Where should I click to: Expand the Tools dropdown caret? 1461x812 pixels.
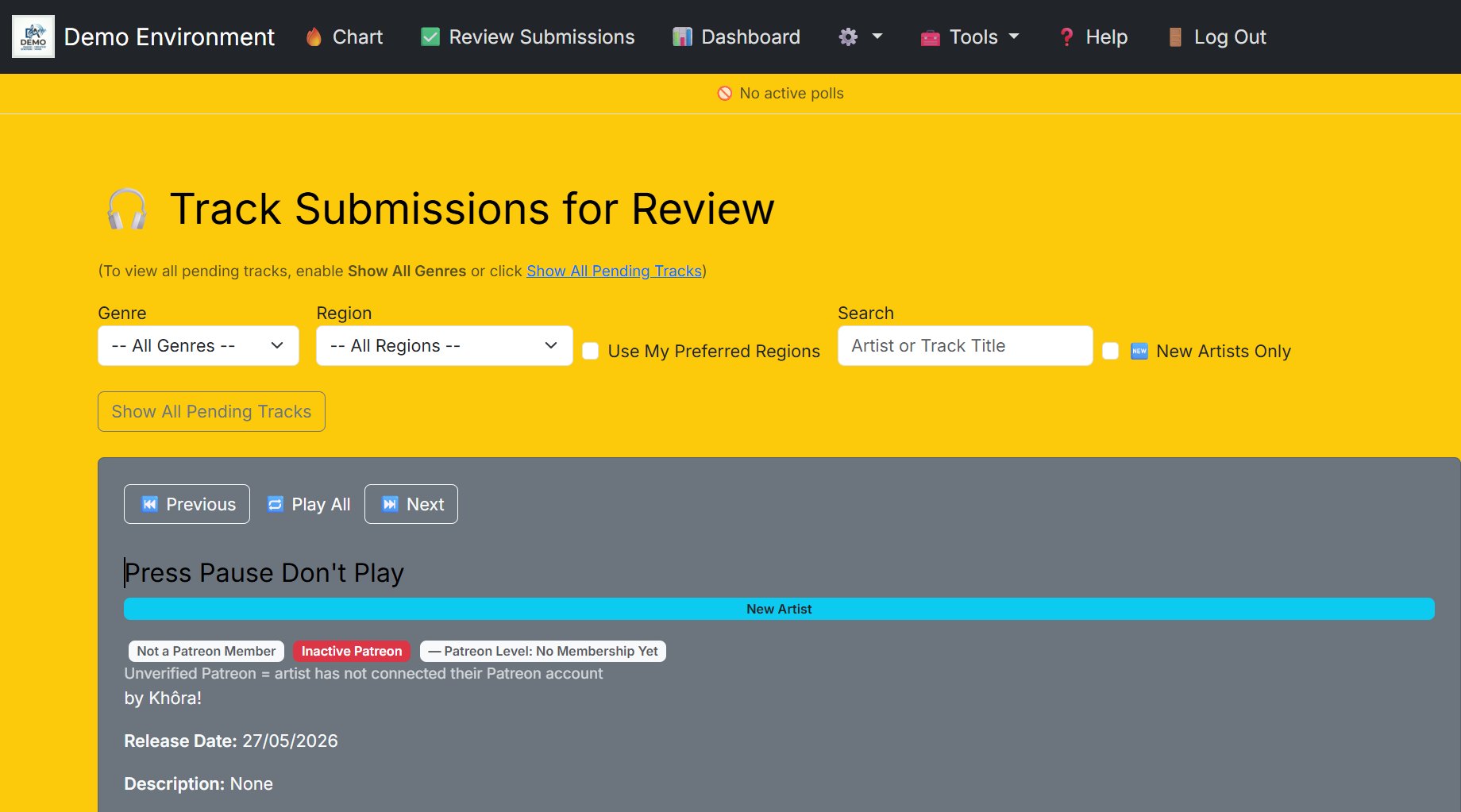point(1014,37)
